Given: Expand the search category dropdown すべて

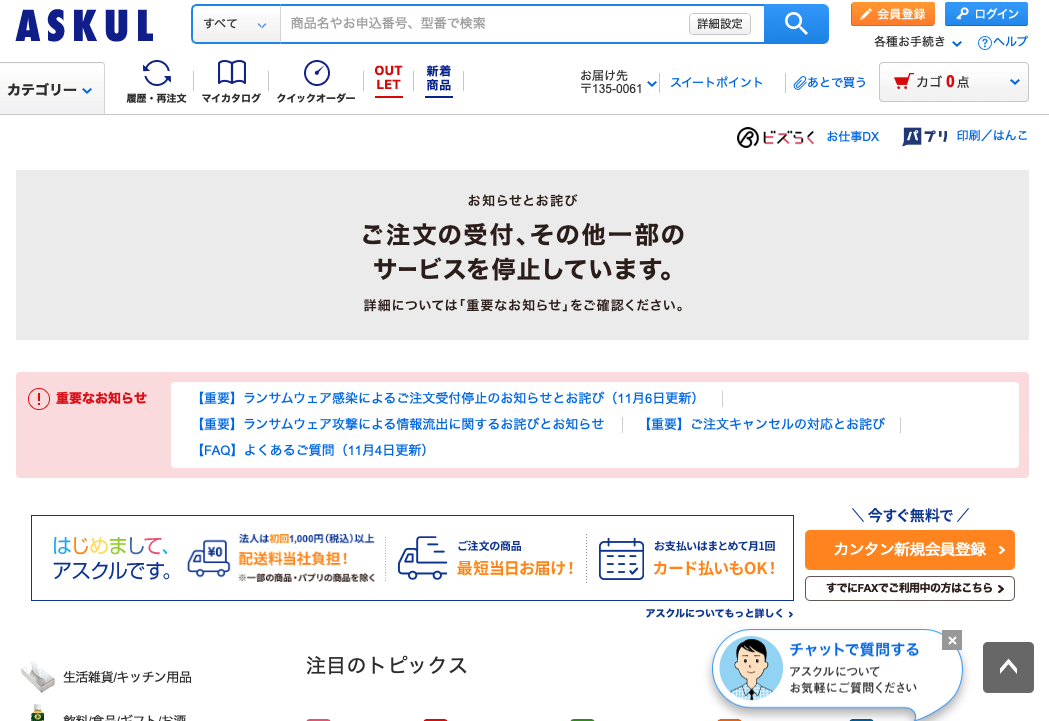Looking at the screenshot, I should pyautogui.click(x=236, y=24).
